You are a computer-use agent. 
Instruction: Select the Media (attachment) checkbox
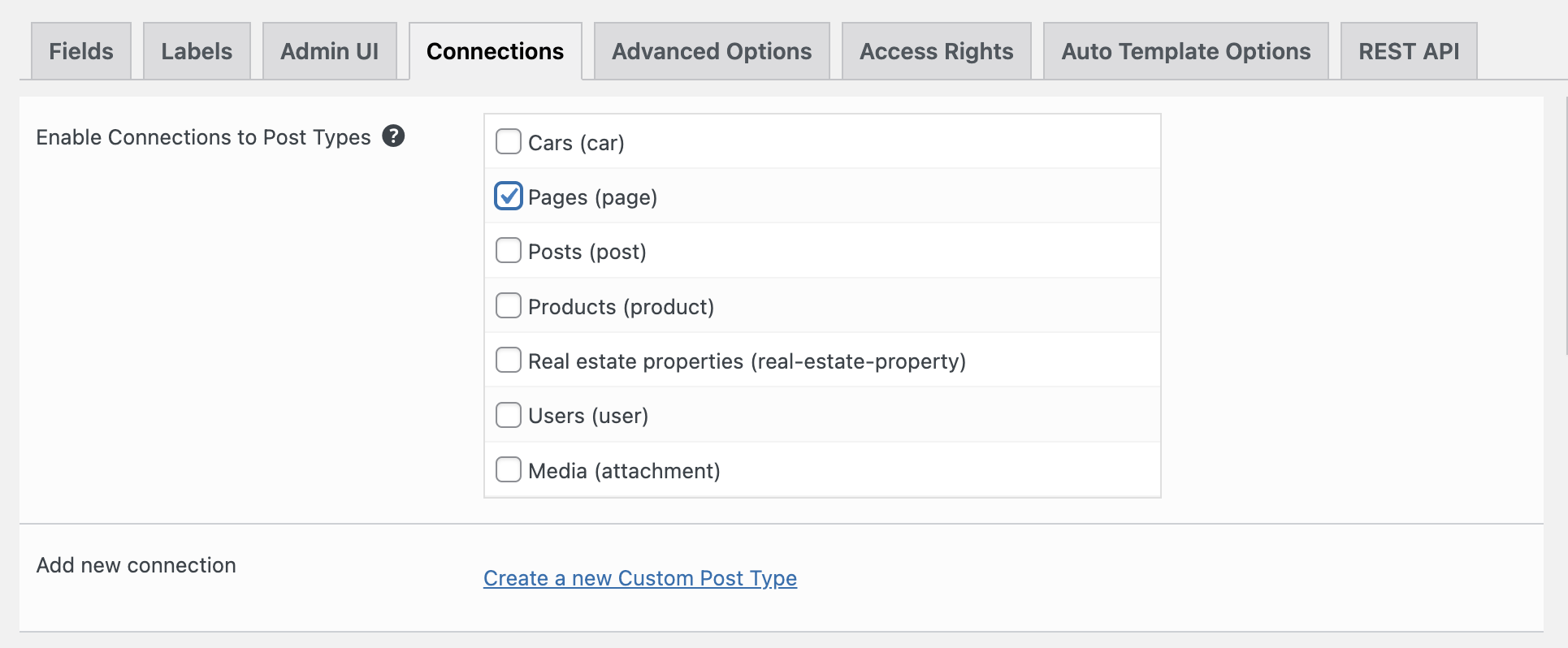(509, 470)
